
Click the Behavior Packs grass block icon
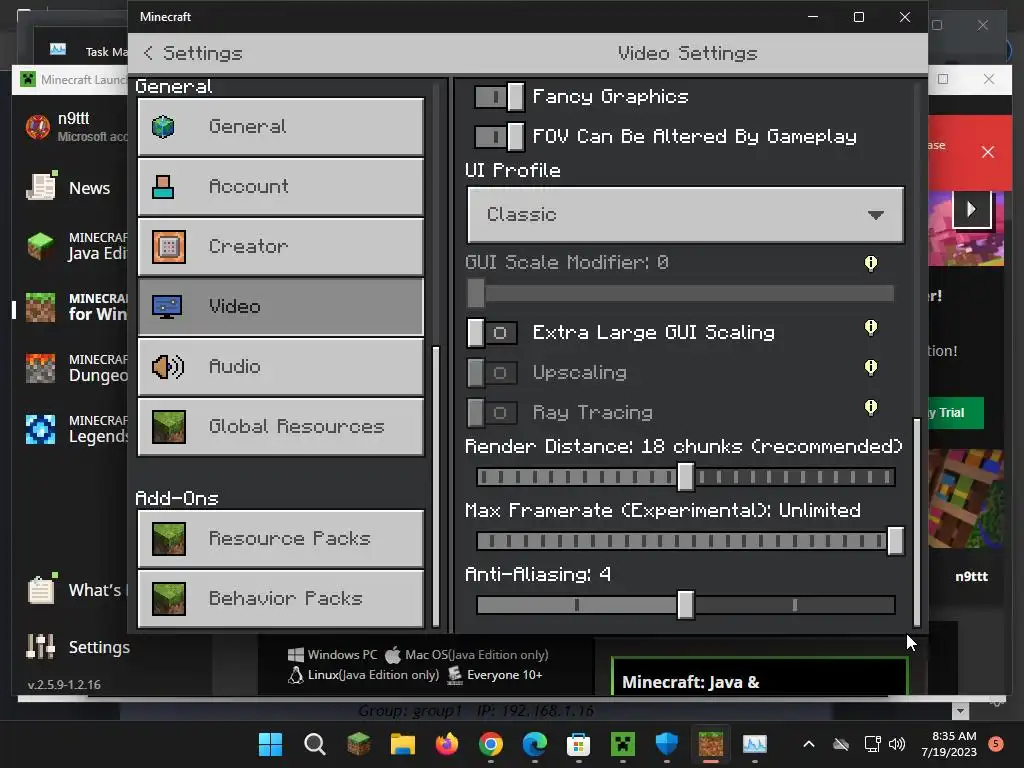168,599
